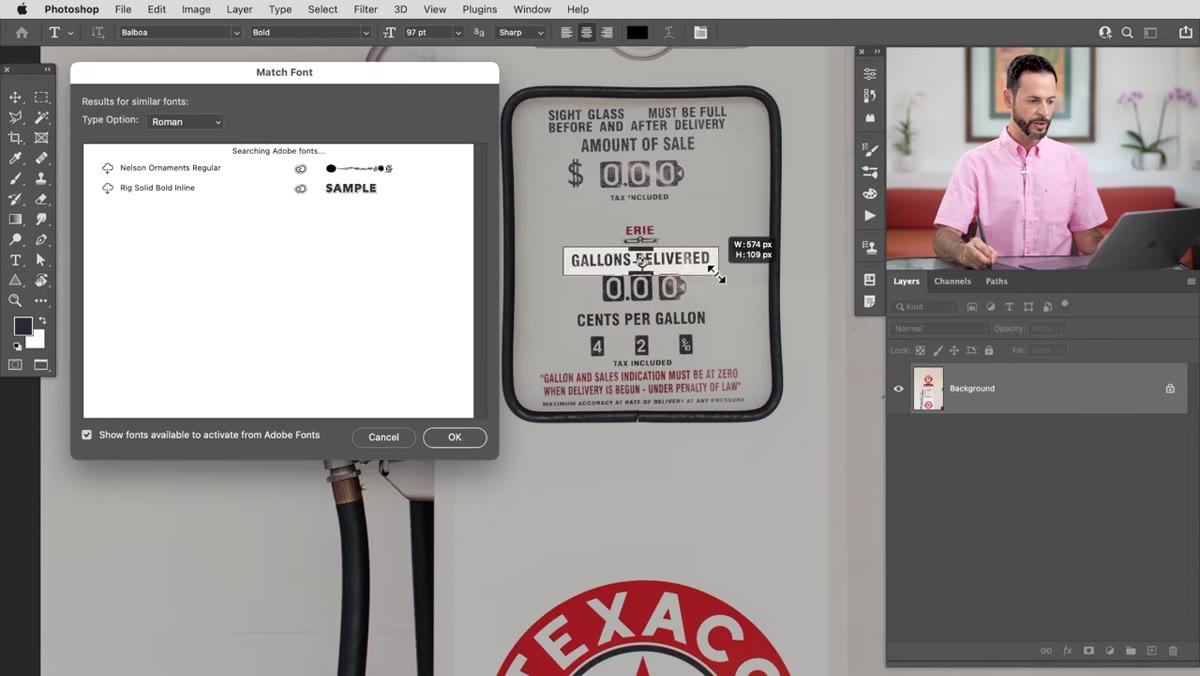Open the Layers panel hamburger menu

pos(1191,281)
